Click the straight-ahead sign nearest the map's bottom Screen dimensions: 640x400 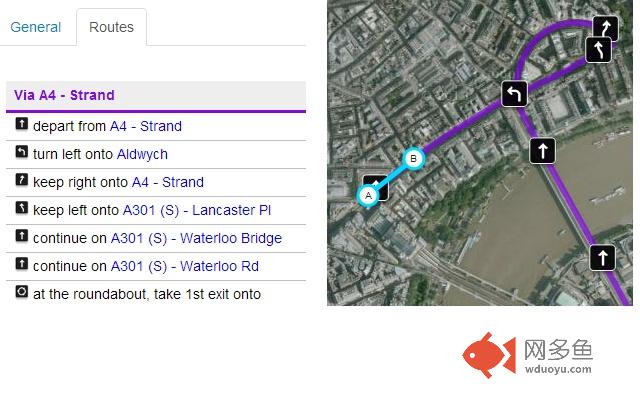coord(602,258)
